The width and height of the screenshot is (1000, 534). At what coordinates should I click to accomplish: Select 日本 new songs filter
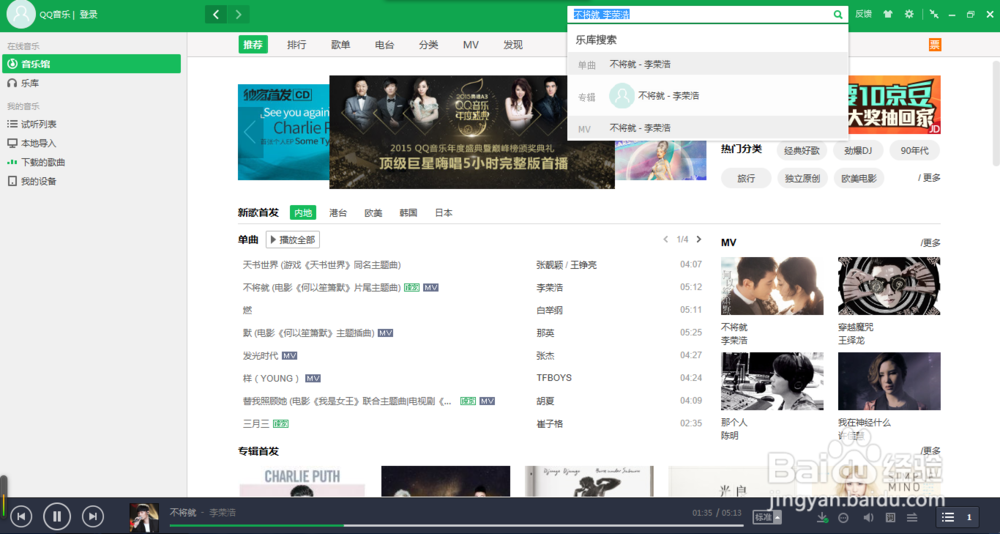pos(443,212)
